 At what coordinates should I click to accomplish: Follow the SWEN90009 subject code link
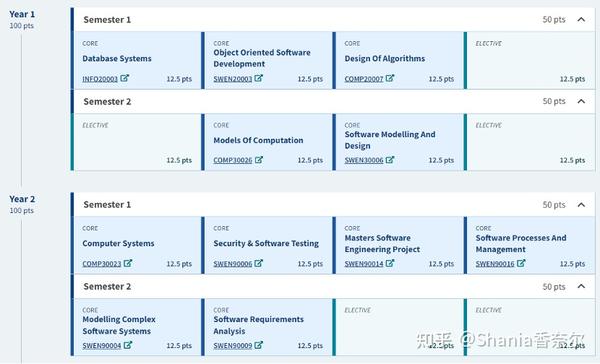[x=233, y=346]
